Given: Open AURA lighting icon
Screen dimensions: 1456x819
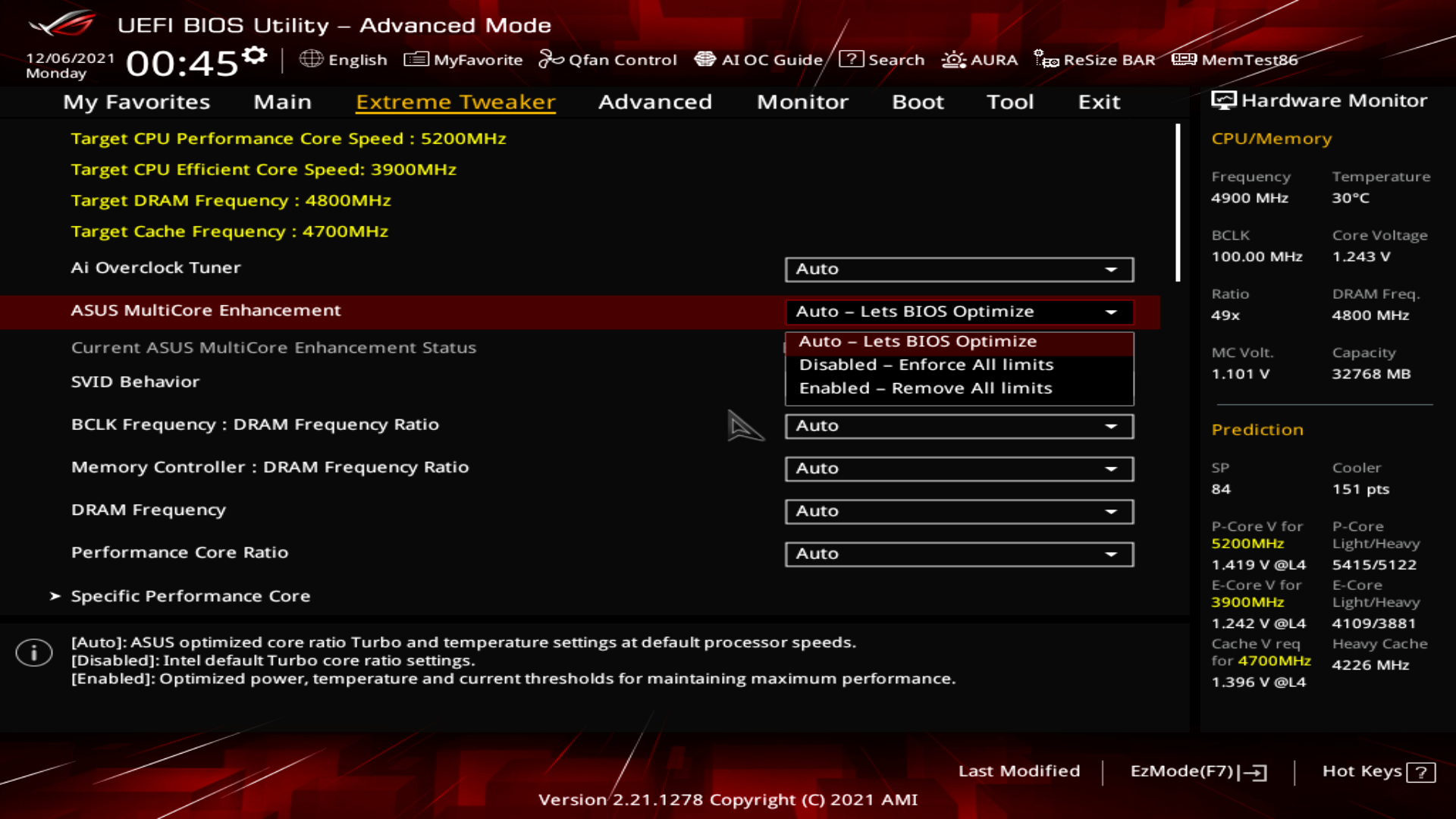Looking at the screenshot, I should 953,59.
